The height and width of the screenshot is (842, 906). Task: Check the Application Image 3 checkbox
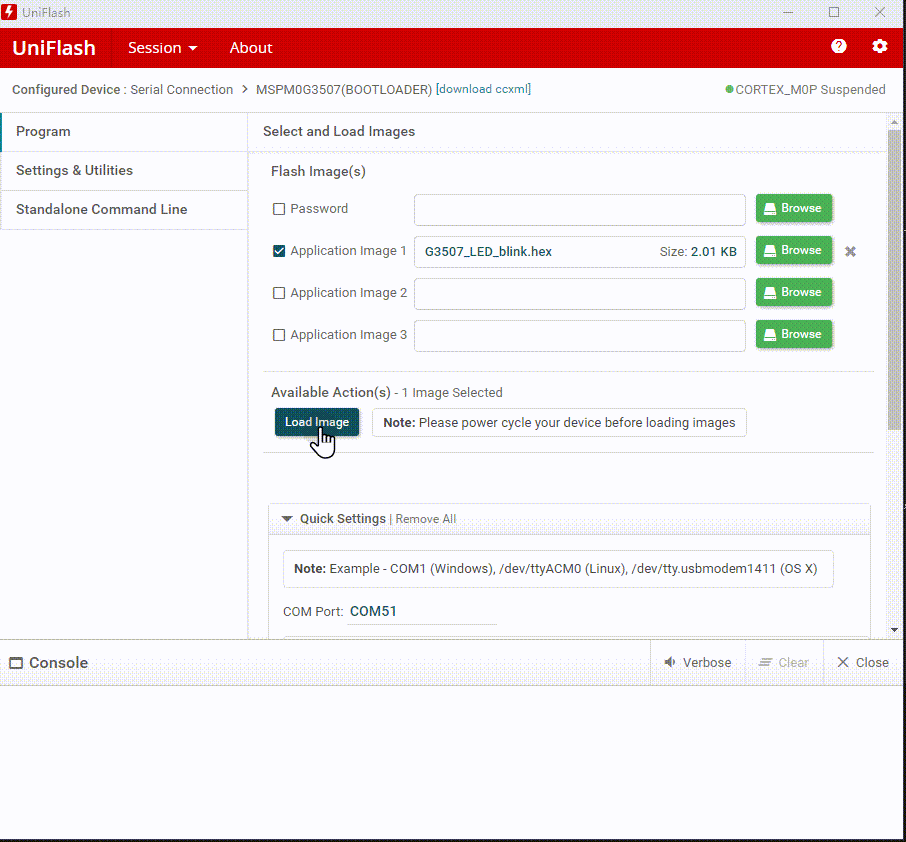[x=279, y=335]
